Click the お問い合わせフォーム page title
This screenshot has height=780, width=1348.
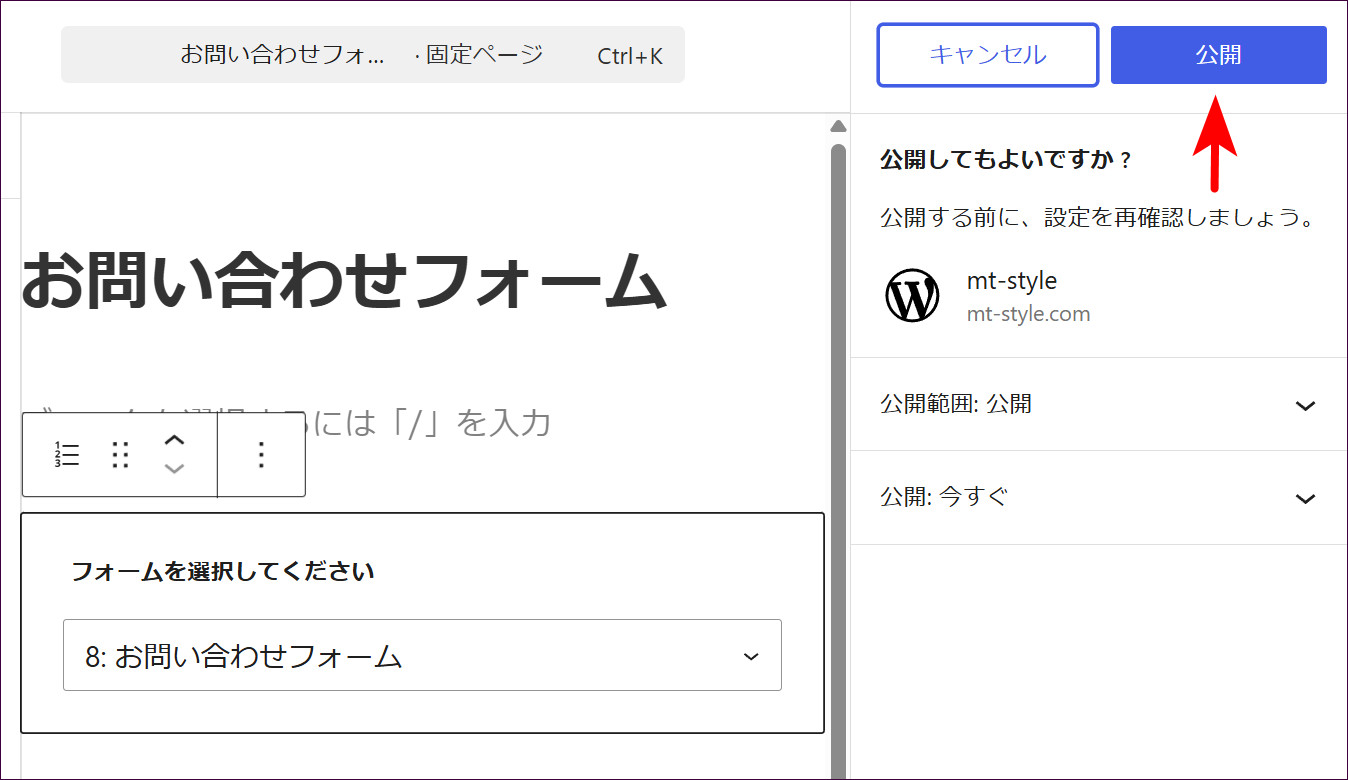343,281
